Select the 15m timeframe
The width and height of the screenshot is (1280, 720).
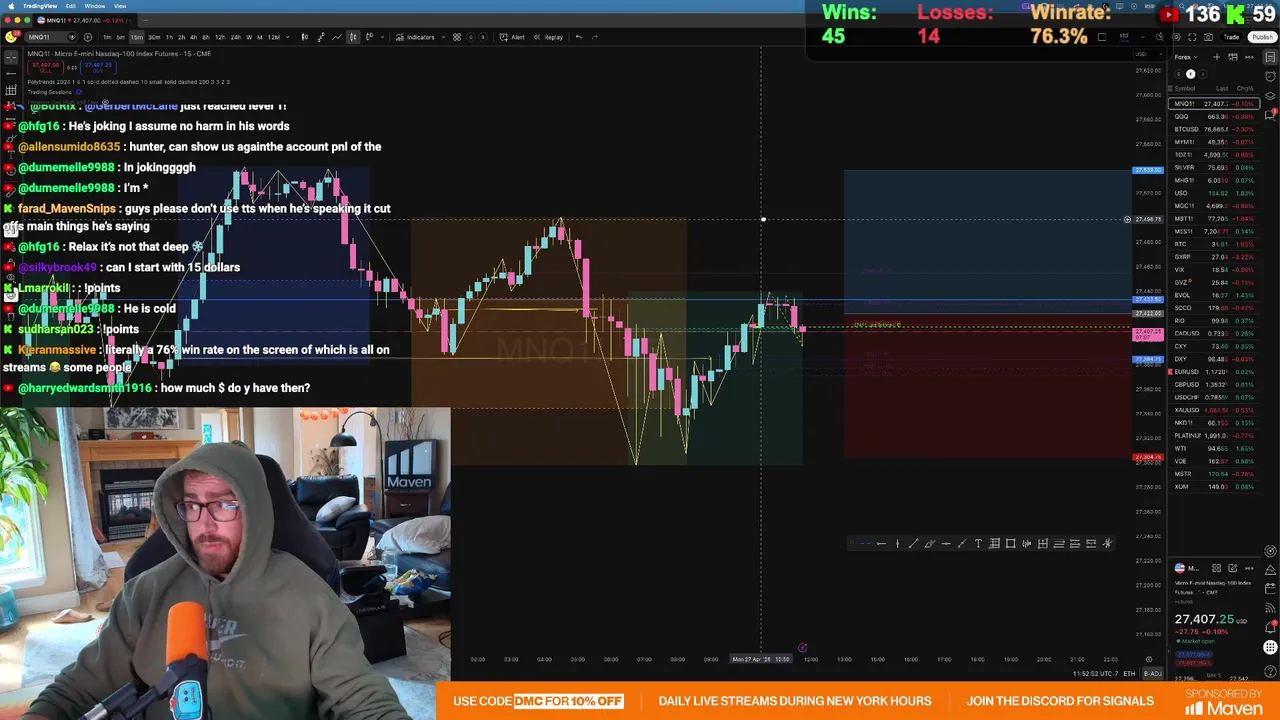pos(136,37)
